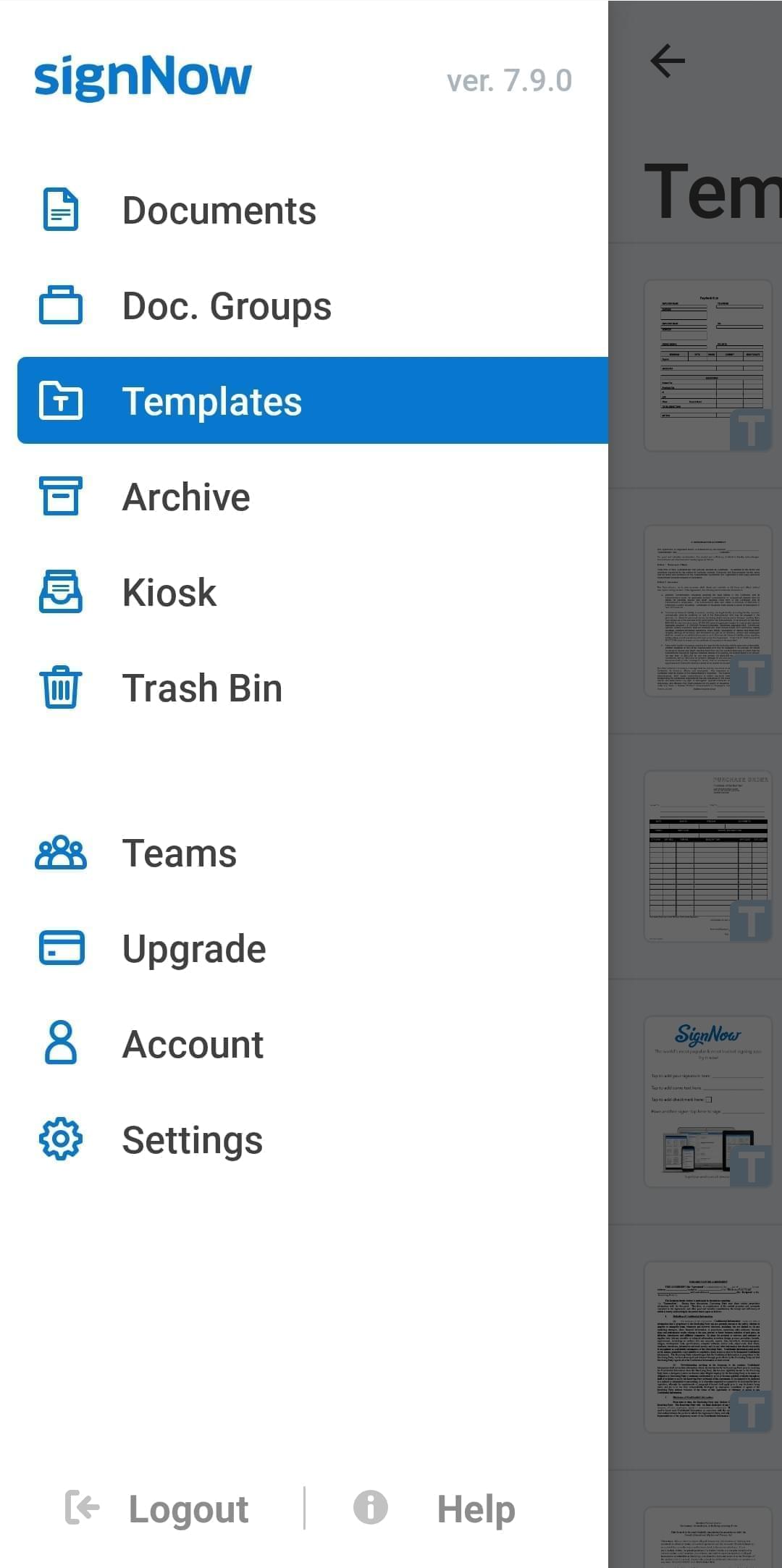
Task: Go to the Kiosk menu label
Action: (169, 592)
